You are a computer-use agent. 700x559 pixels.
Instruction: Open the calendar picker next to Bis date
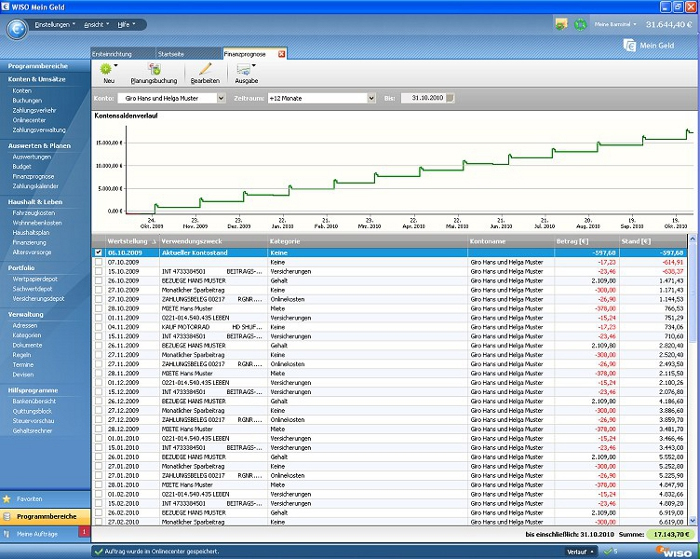click(450, 98)
